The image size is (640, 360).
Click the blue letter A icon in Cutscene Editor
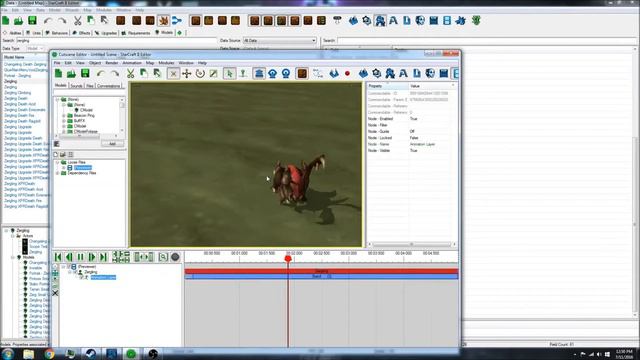point(403,73)
